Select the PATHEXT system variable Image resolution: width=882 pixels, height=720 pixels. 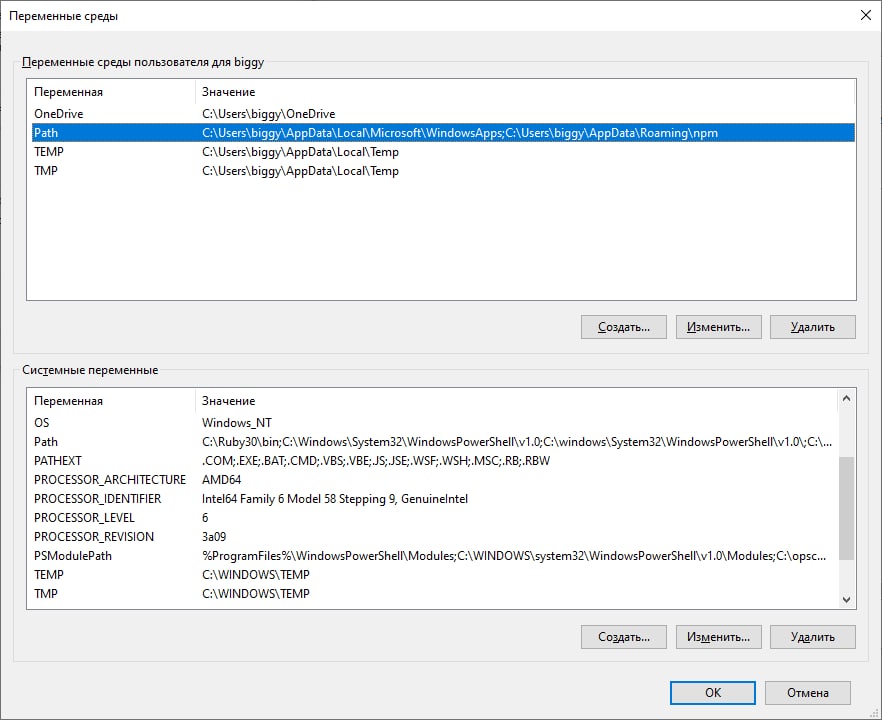pos(433,461)
